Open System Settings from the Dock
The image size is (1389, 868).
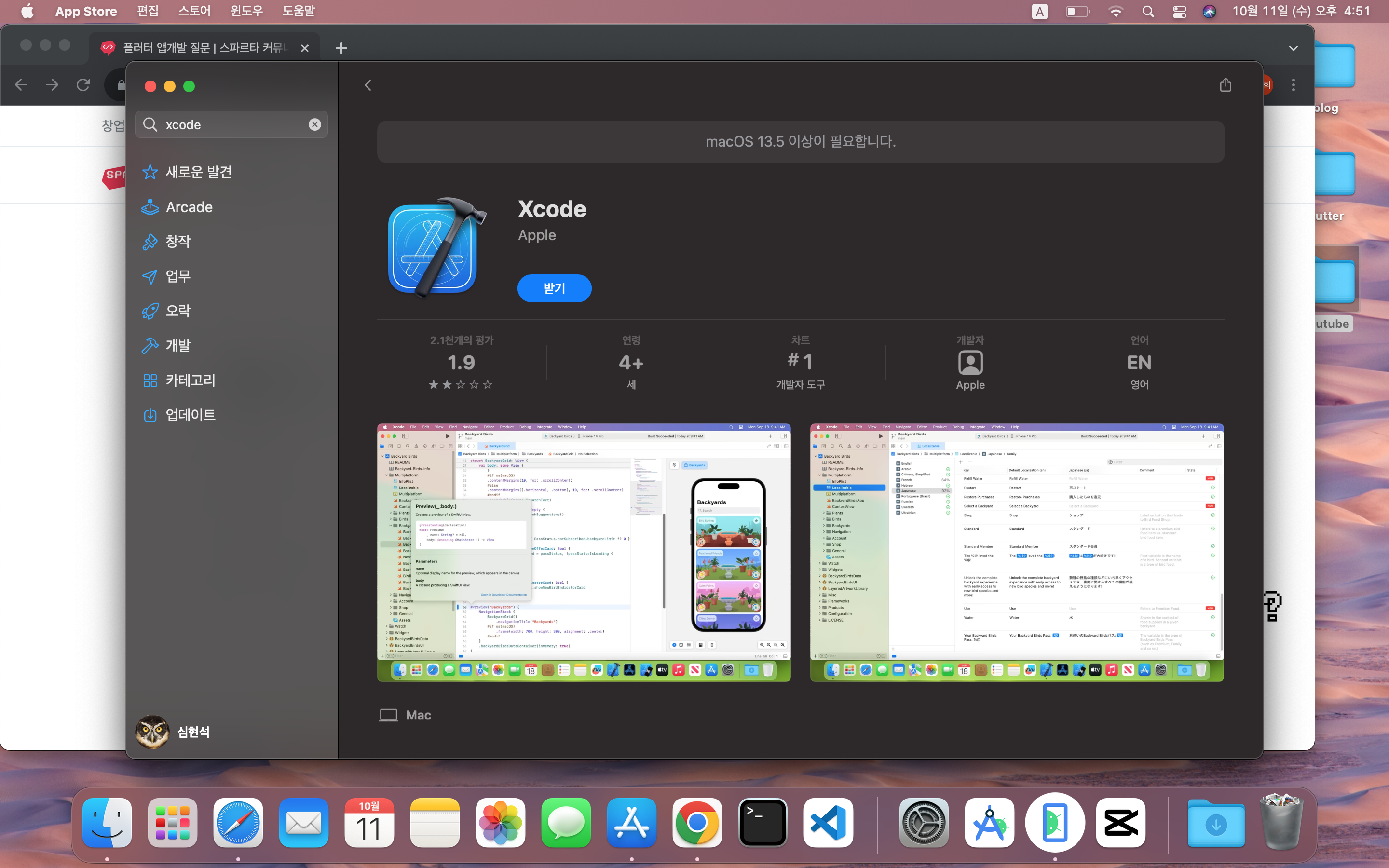[924, 823]
